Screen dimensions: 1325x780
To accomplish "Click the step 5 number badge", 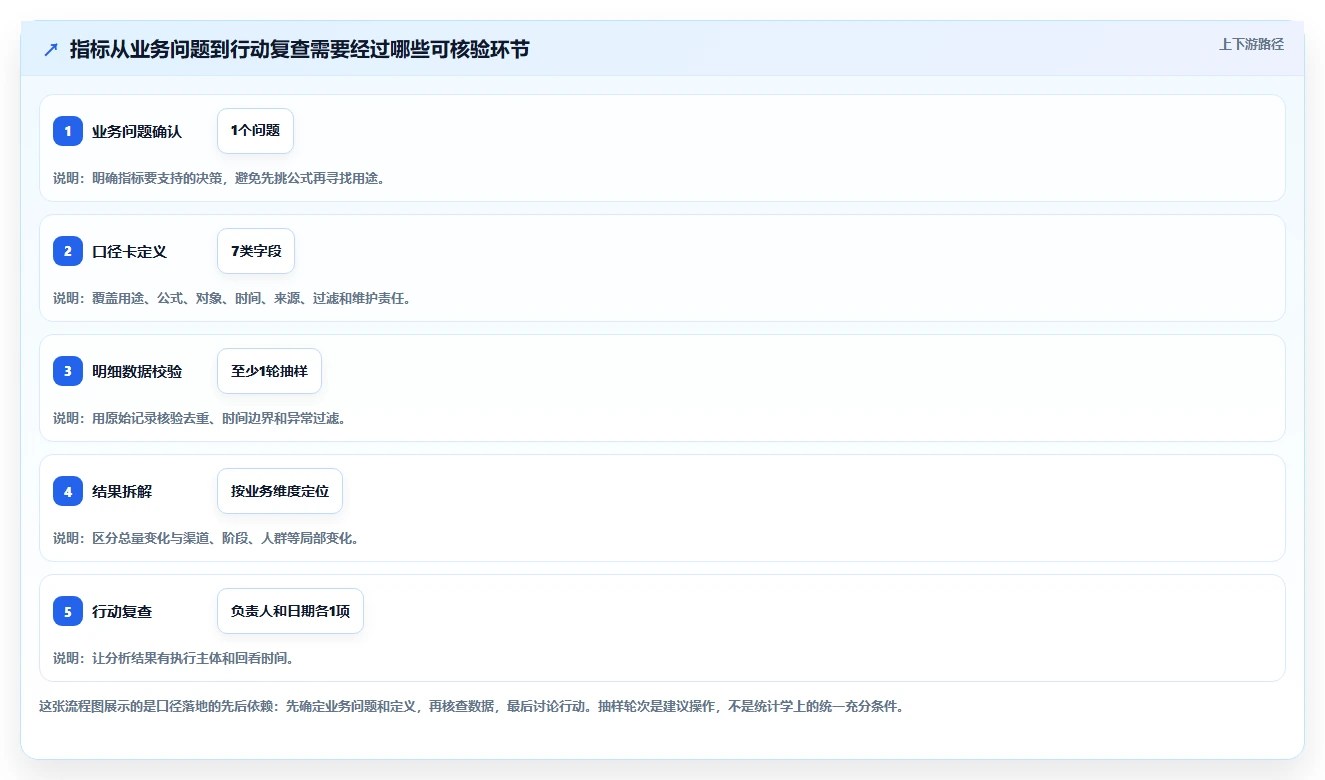I will click(x=68, y=611).
